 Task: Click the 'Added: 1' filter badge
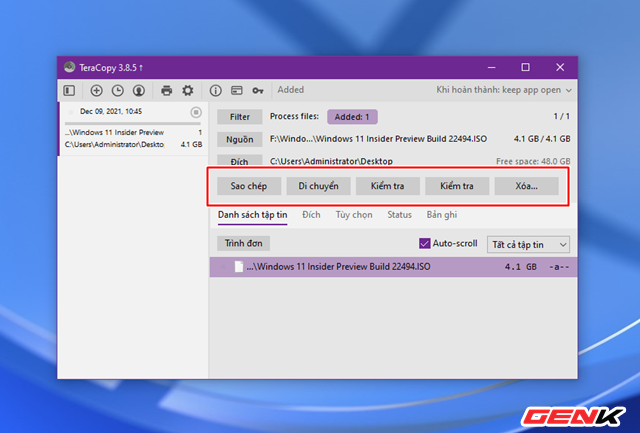tap(352, 117)
